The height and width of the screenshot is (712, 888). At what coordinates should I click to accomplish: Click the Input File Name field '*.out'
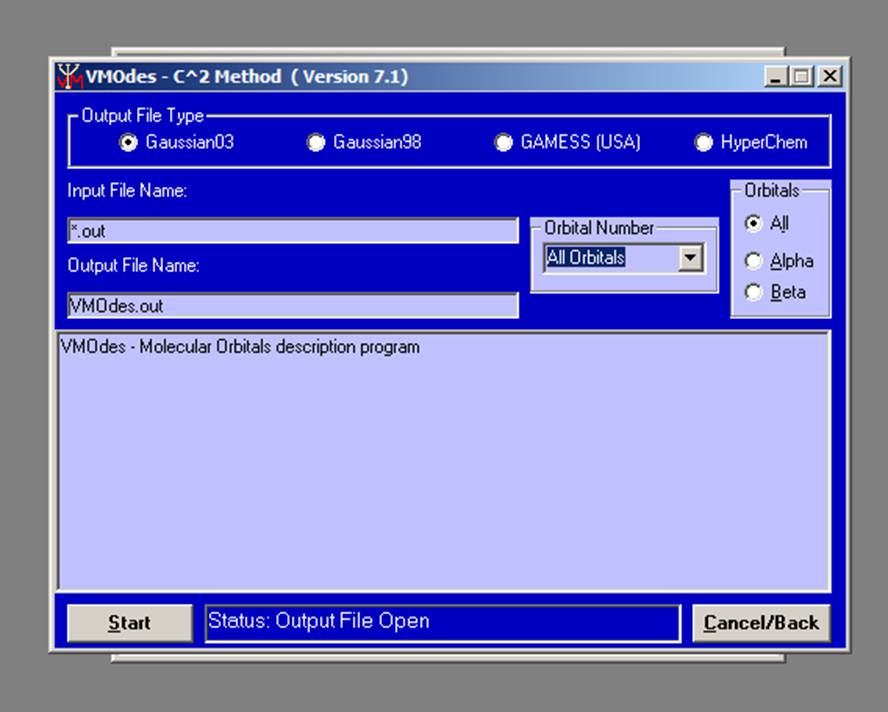[293, 231]
